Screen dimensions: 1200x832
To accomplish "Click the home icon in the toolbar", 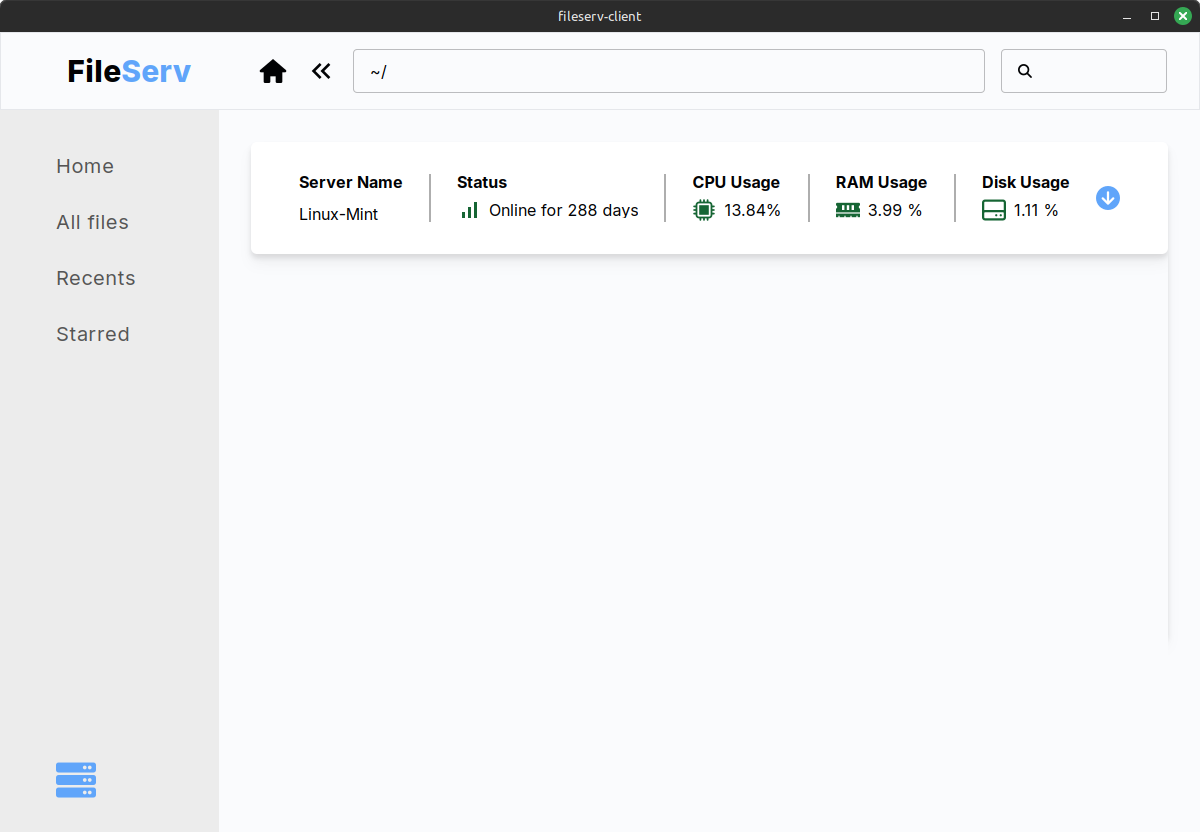I will point(272,70).
